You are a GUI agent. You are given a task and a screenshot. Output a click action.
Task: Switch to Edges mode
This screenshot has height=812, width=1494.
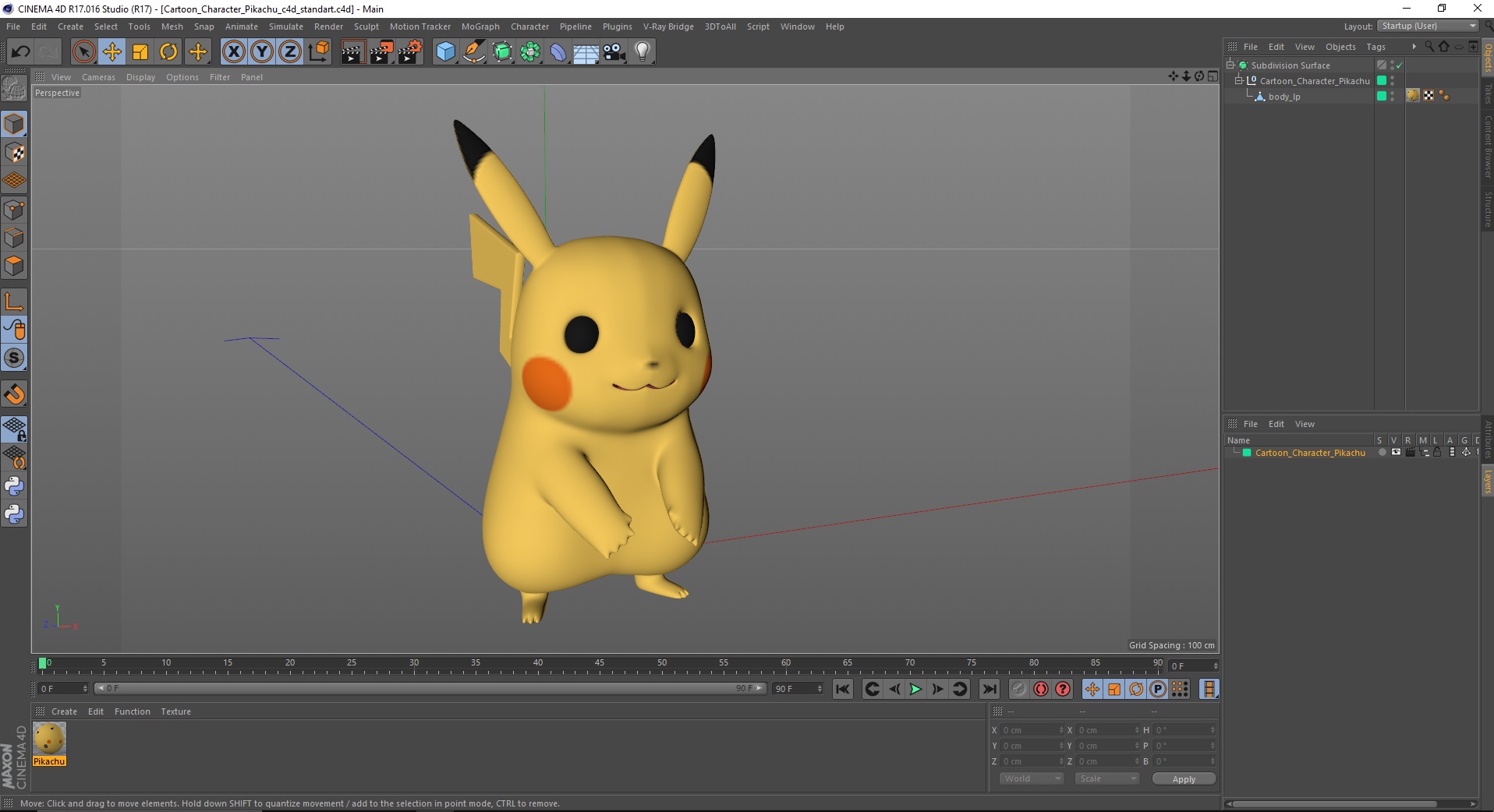pos(14,238)
